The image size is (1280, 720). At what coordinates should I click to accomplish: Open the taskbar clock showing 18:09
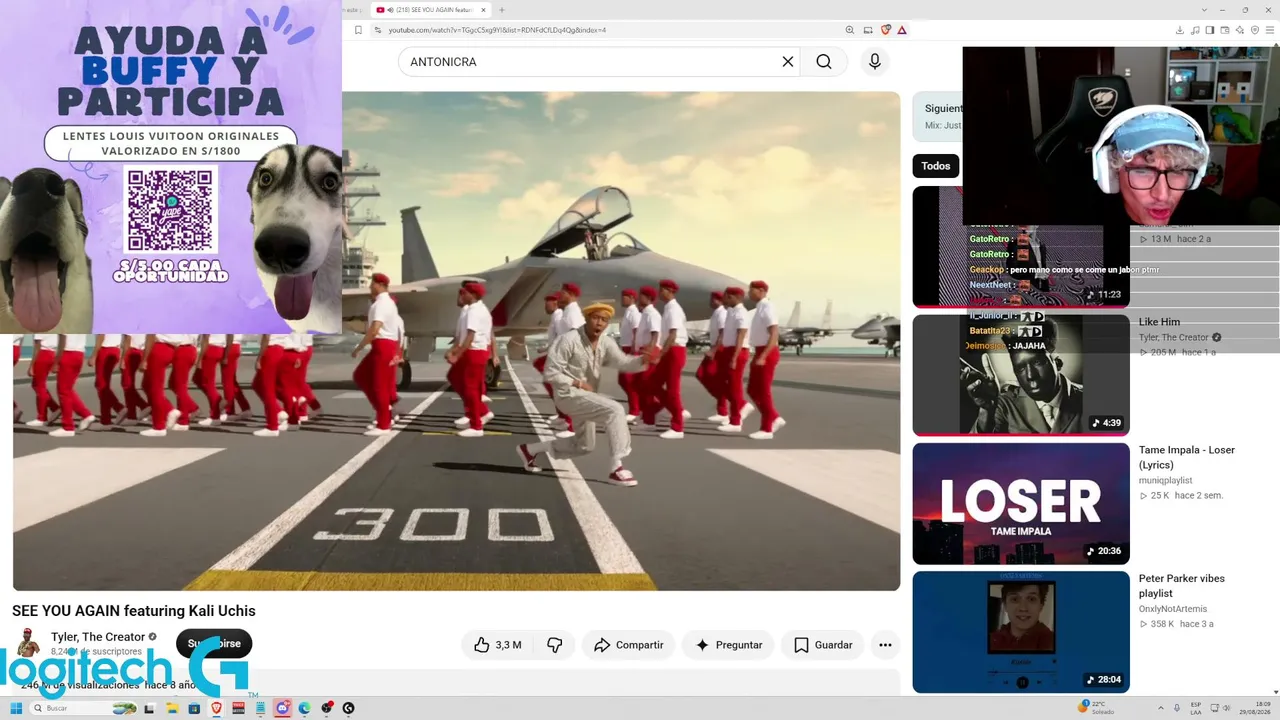pos(1256,708)
